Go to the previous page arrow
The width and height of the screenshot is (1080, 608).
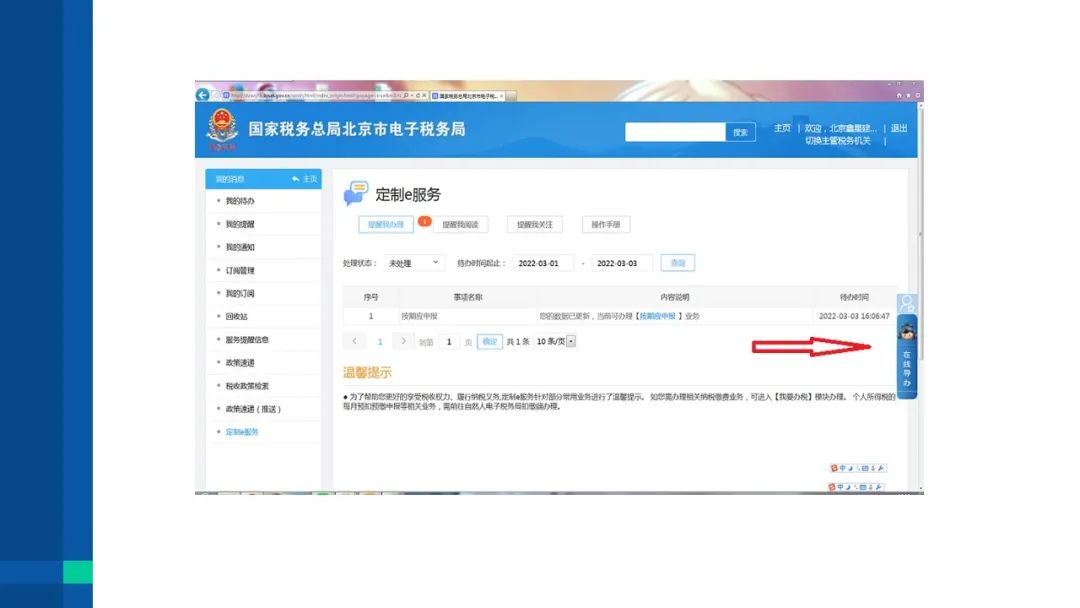[x=354, y=341]
